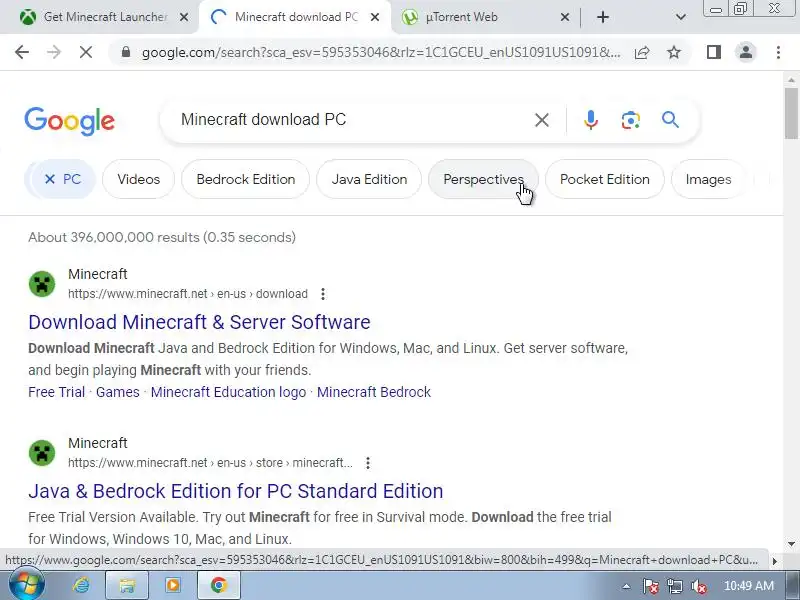
Task: Click the Chrome taskbar icon
Action: (219, 585)
